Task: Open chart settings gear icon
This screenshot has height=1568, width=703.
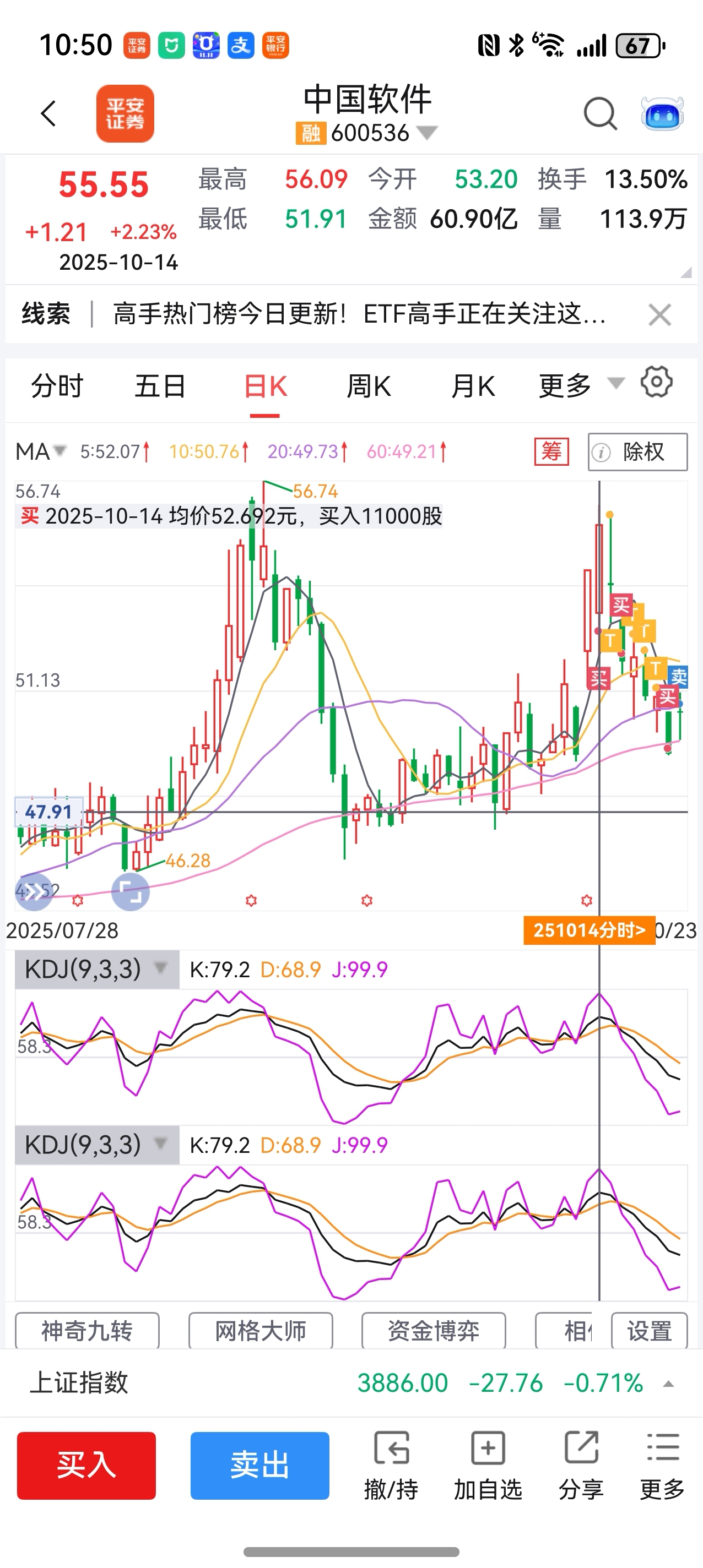Action: coord(657,382)
